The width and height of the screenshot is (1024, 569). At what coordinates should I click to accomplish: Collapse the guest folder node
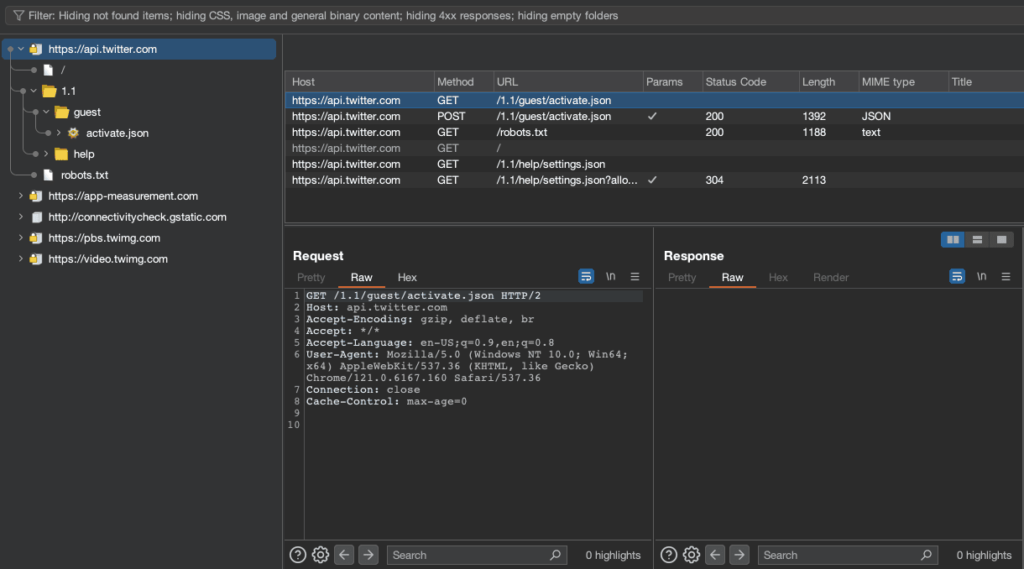[x=46, y=112]
